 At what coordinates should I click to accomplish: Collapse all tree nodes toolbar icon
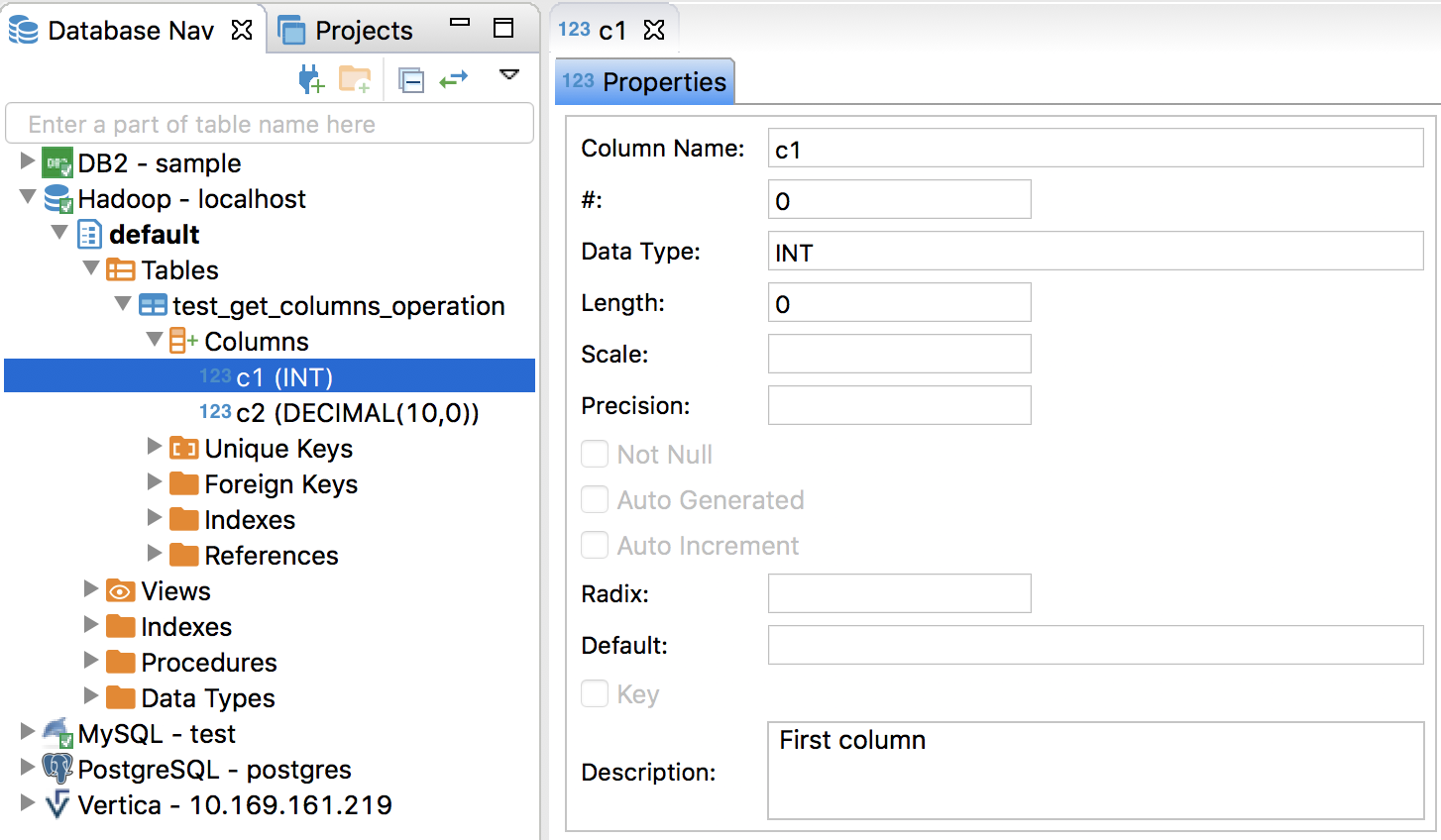(x=411, y=79)
